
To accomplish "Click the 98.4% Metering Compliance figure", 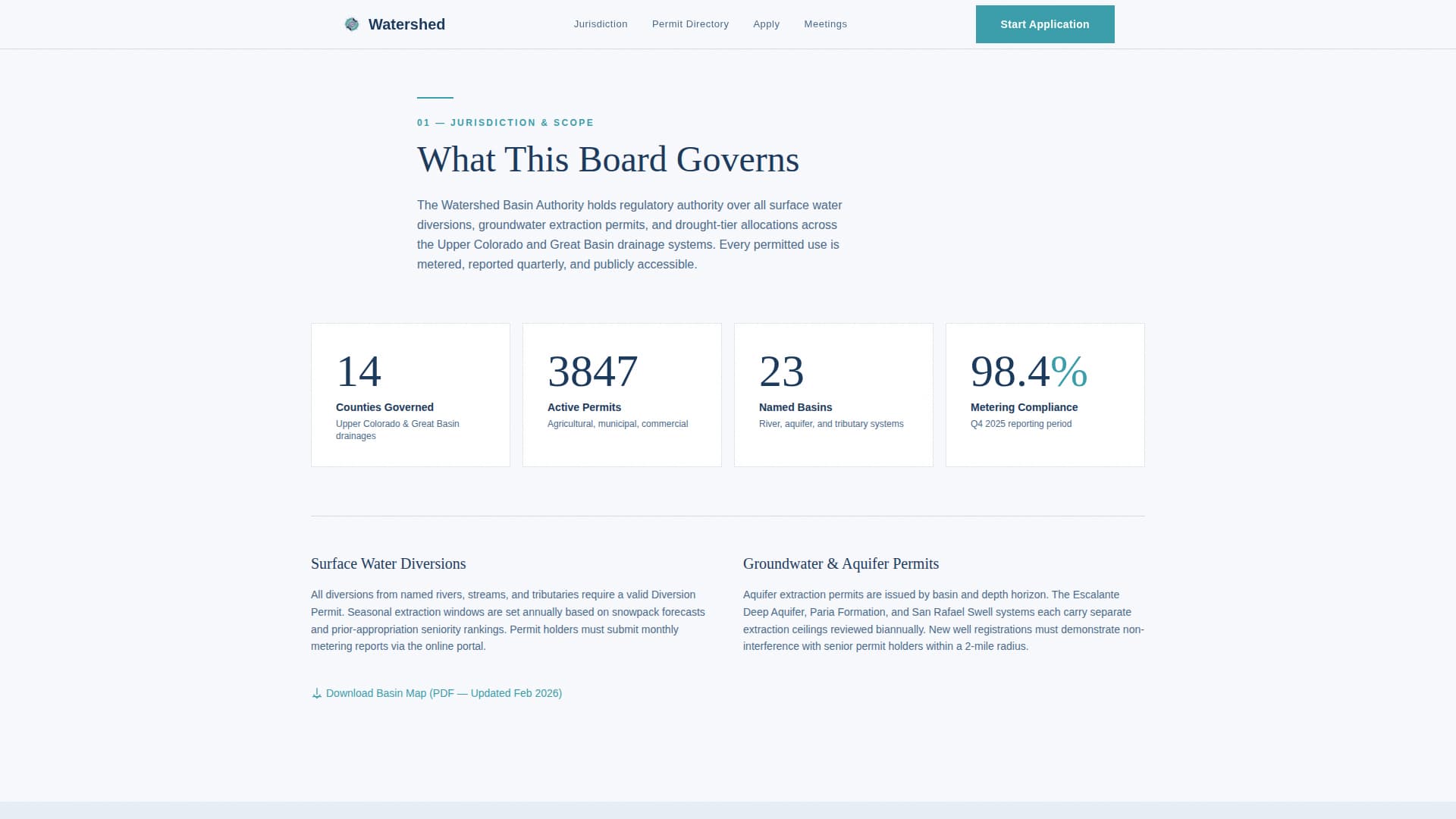I will pyautogui.click(x=1029, y=372).
